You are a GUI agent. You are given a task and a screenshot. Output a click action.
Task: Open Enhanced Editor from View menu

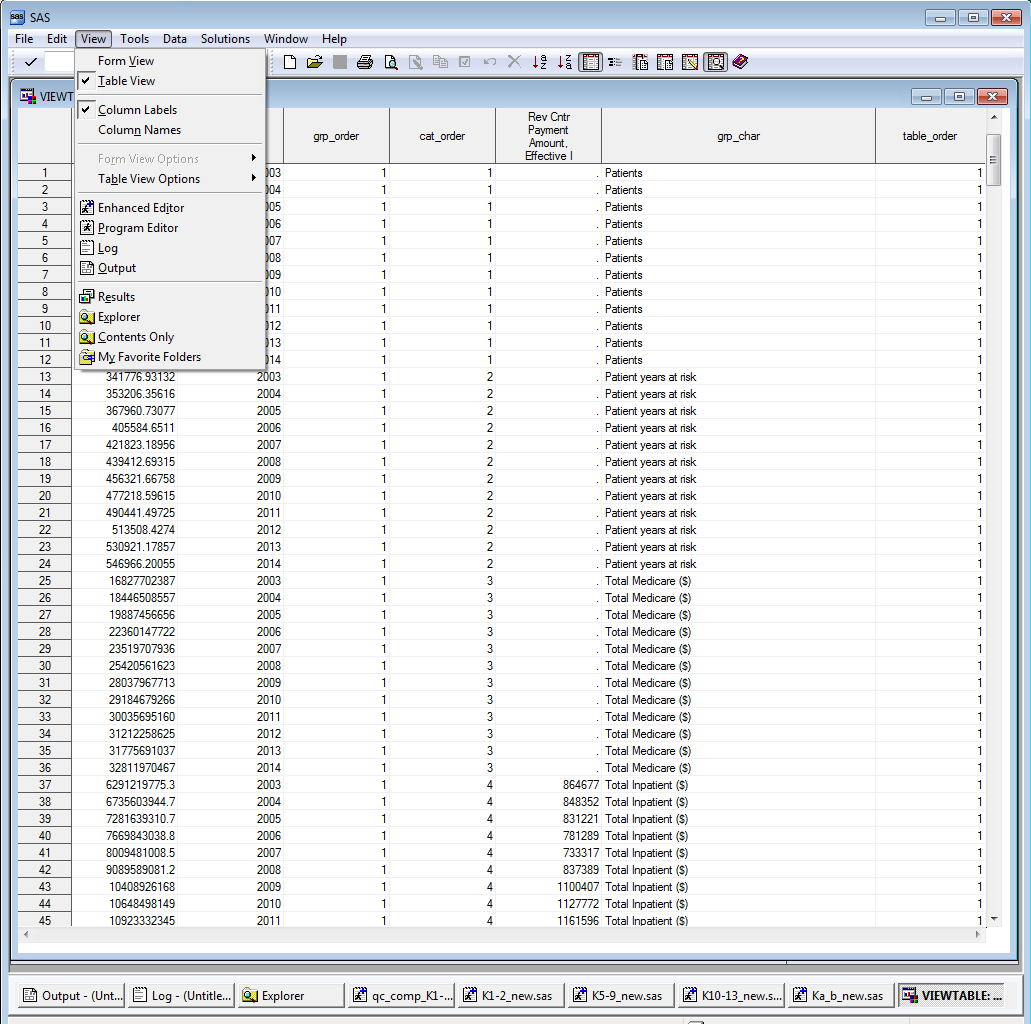click(x=141, y=208)
